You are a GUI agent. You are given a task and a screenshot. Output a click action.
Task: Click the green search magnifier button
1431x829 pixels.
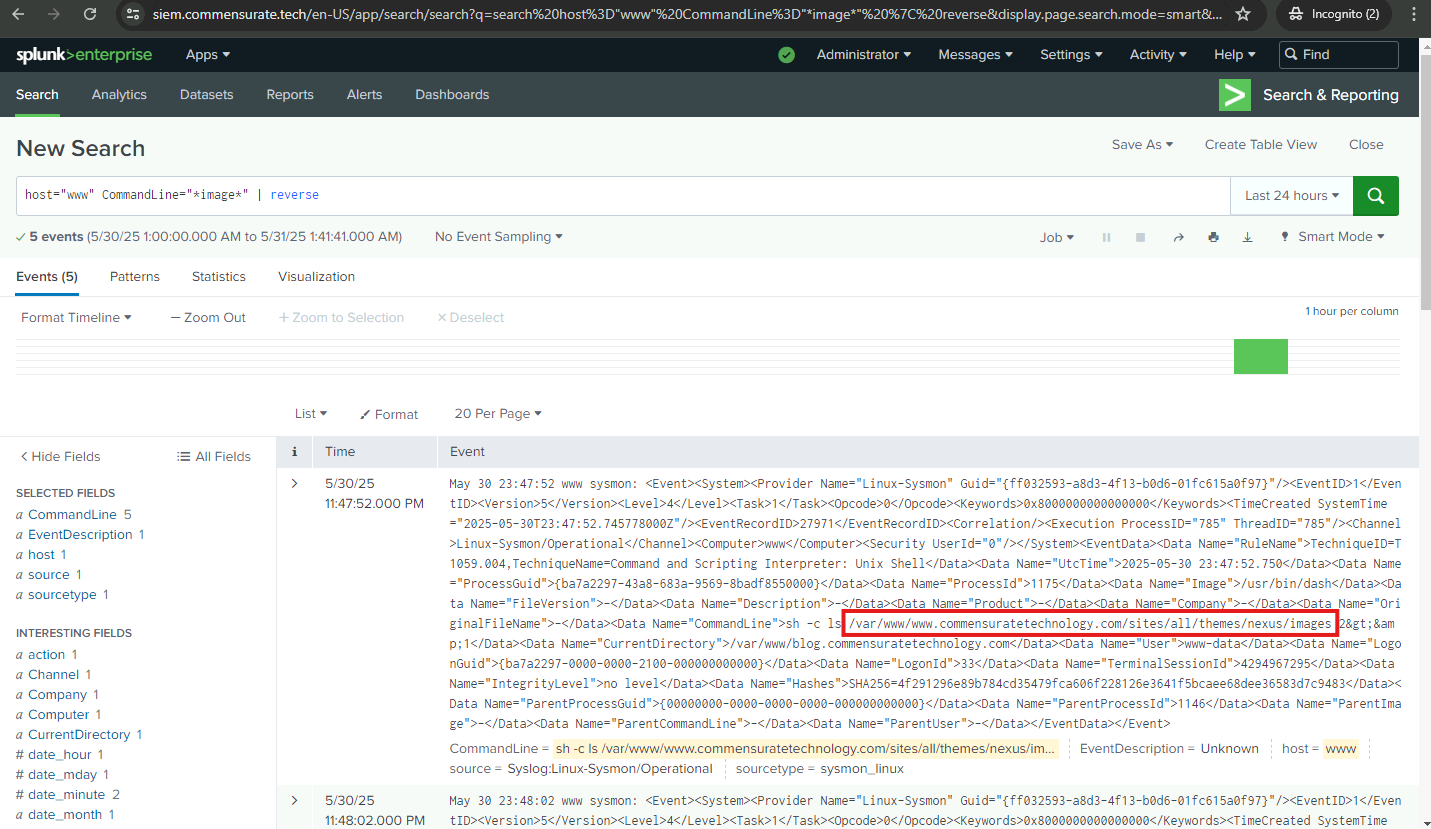[1375, 196]
